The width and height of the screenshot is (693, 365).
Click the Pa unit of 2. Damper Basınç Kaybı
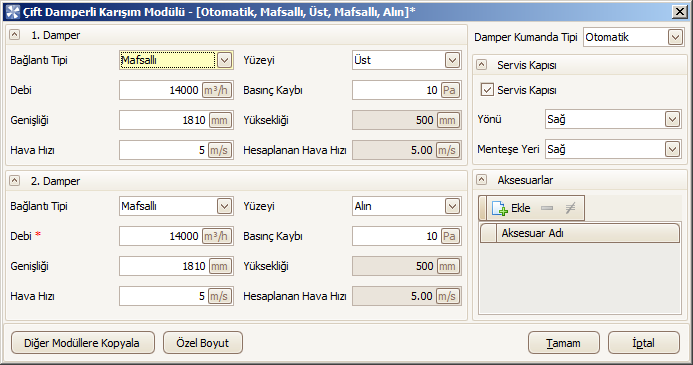pyautogui.click(x=449, y=236)
